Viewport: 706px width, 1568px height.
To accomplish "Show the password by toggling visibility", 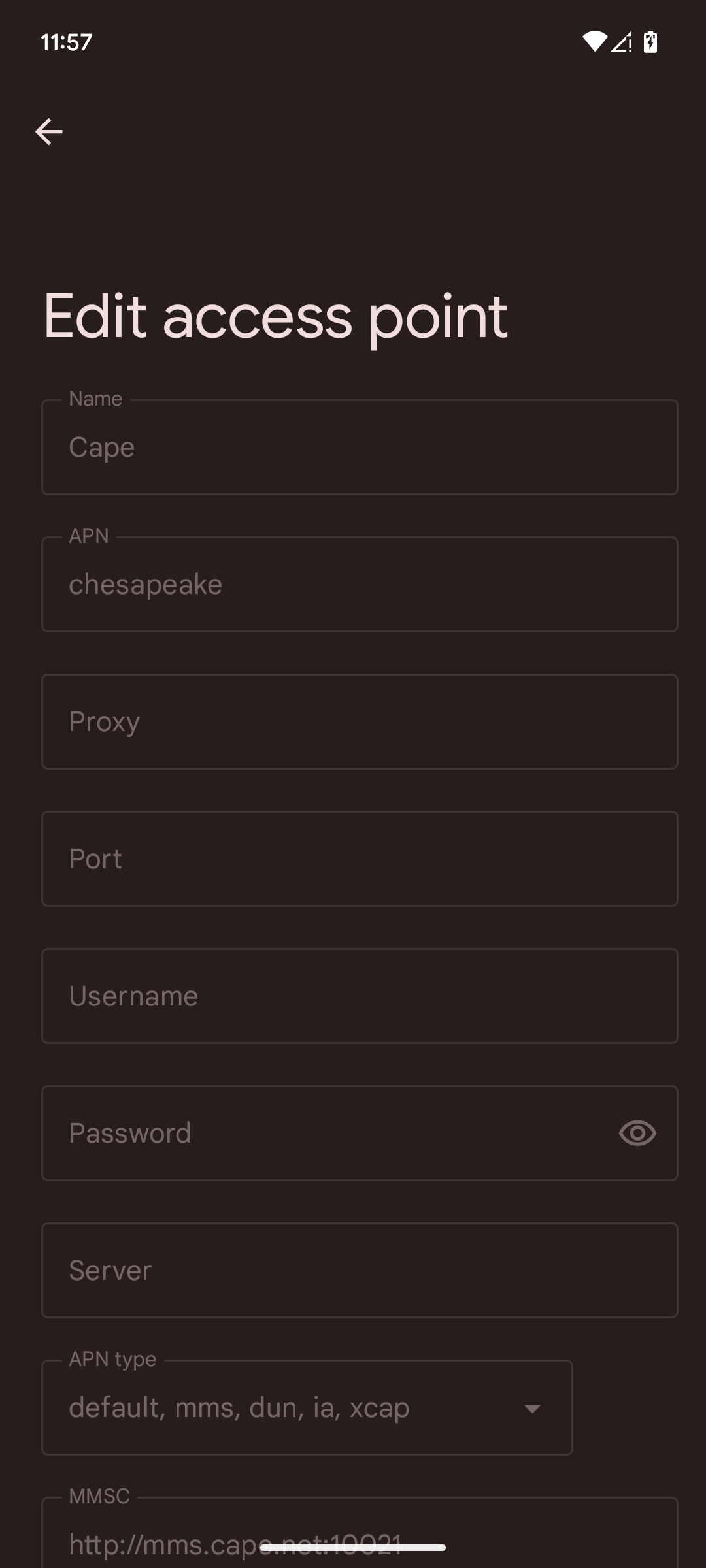I will 637,1133.
